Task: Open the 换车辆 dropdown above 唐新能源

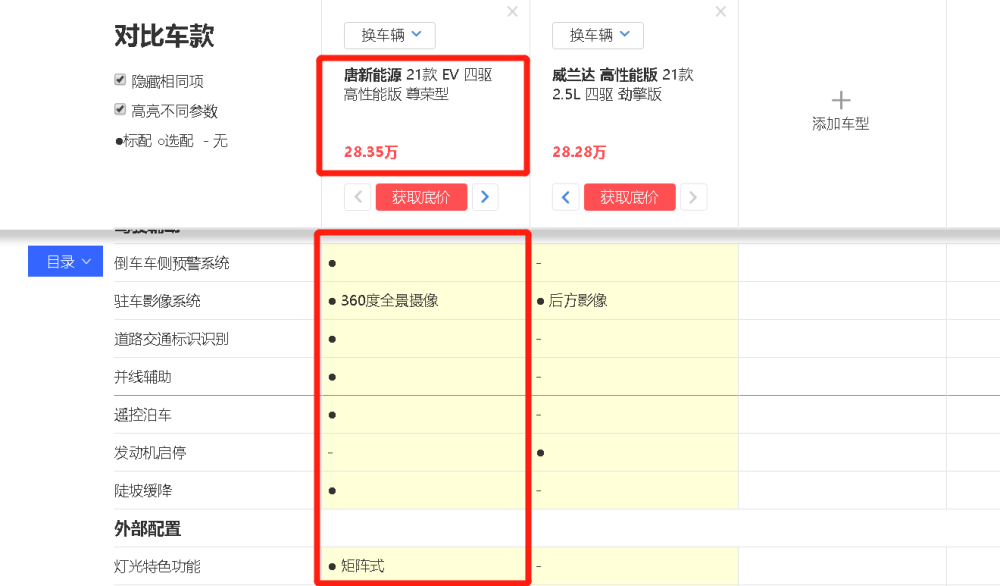Action: [390, 35]
